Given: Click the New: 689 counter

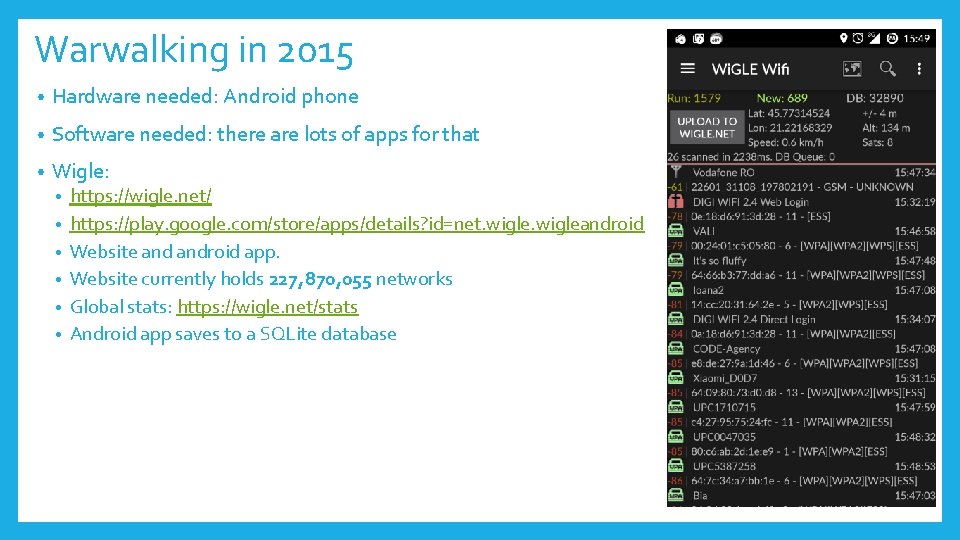Looking at the screenshot, I should pyautogui.click(x=782, y=98).
